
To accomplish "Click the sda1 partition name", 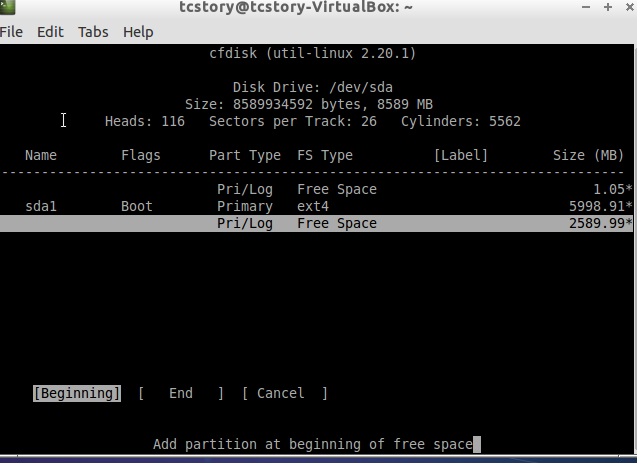I will coord(41,206).
